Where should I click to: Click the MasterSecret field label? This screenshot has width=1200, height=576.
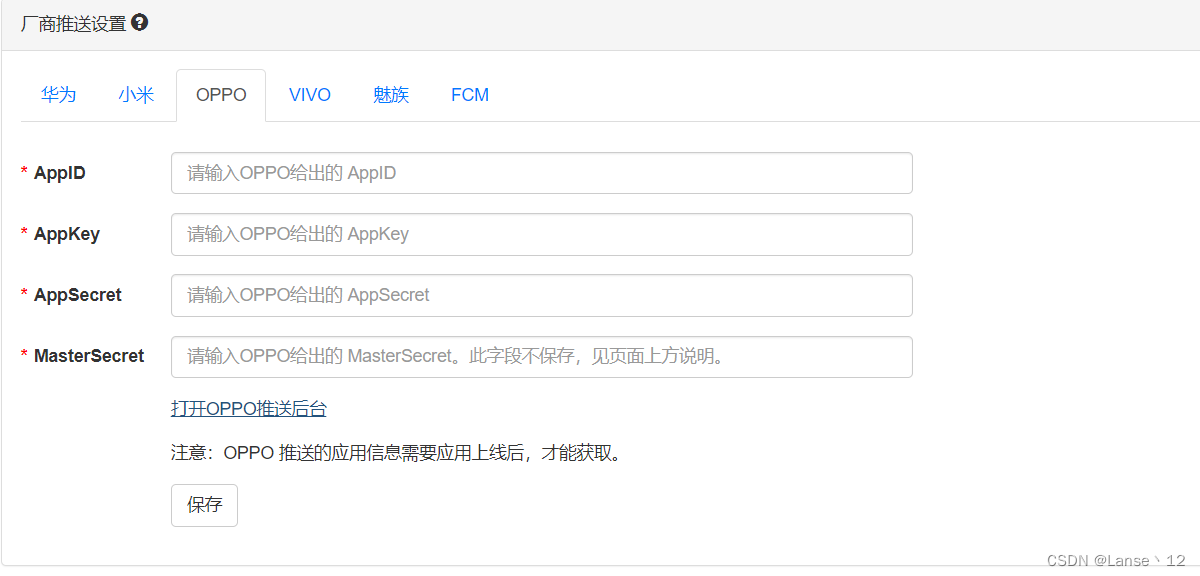pyautogui.click(x=89, y=356)
